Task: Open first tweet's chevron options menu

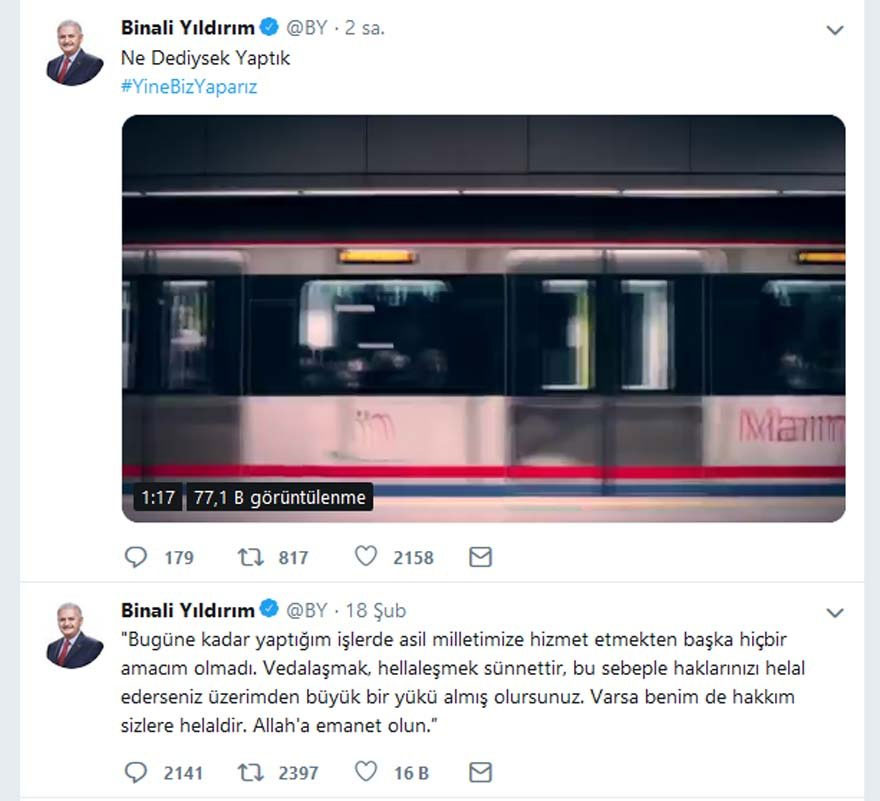Action: [x=835, y=30]
